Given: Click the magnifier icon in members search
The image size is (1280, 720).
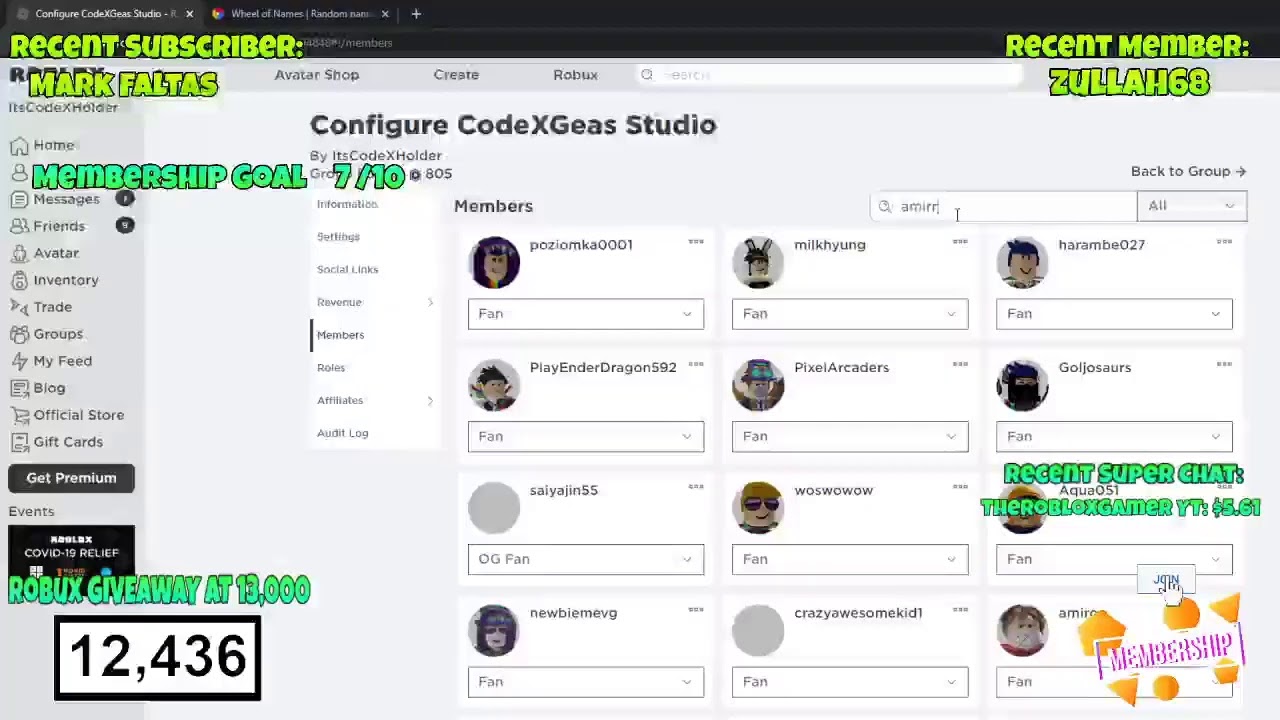Looking at the screenshot, I should [885, 207].
